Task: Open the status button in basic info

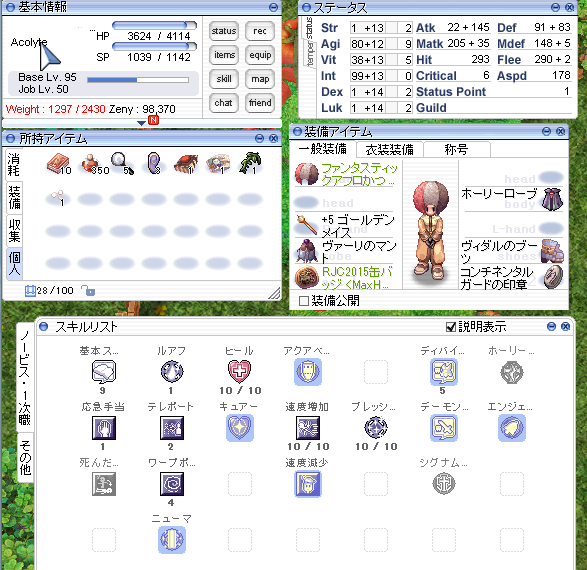Action: coord(223,31)
